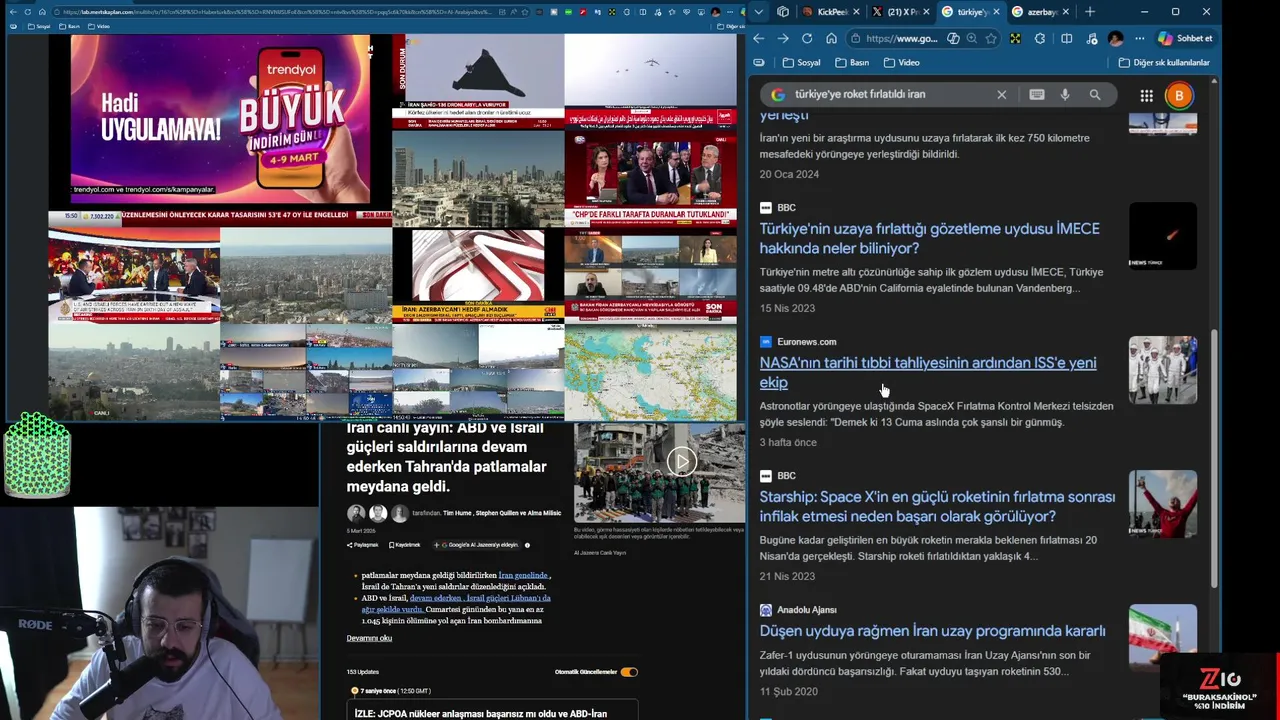The image size is (1280, 720).
Task: Open the Anadolu Ajansı Iran flag thumbnail
Action: 1162,637
